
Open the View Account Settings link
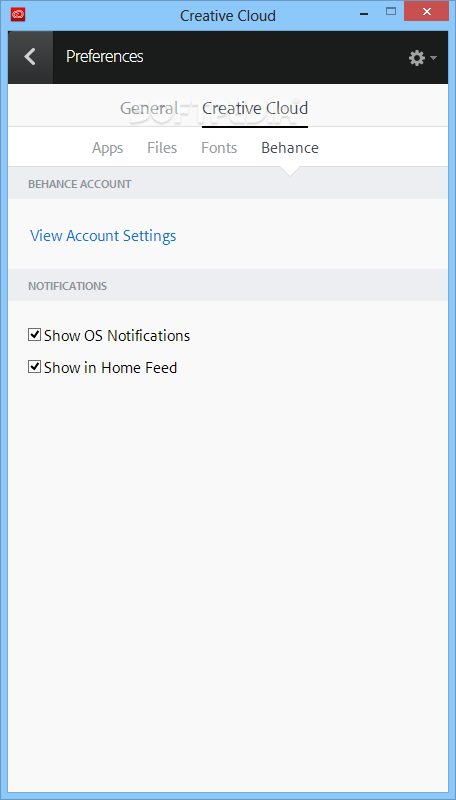[x=103, y=236]
